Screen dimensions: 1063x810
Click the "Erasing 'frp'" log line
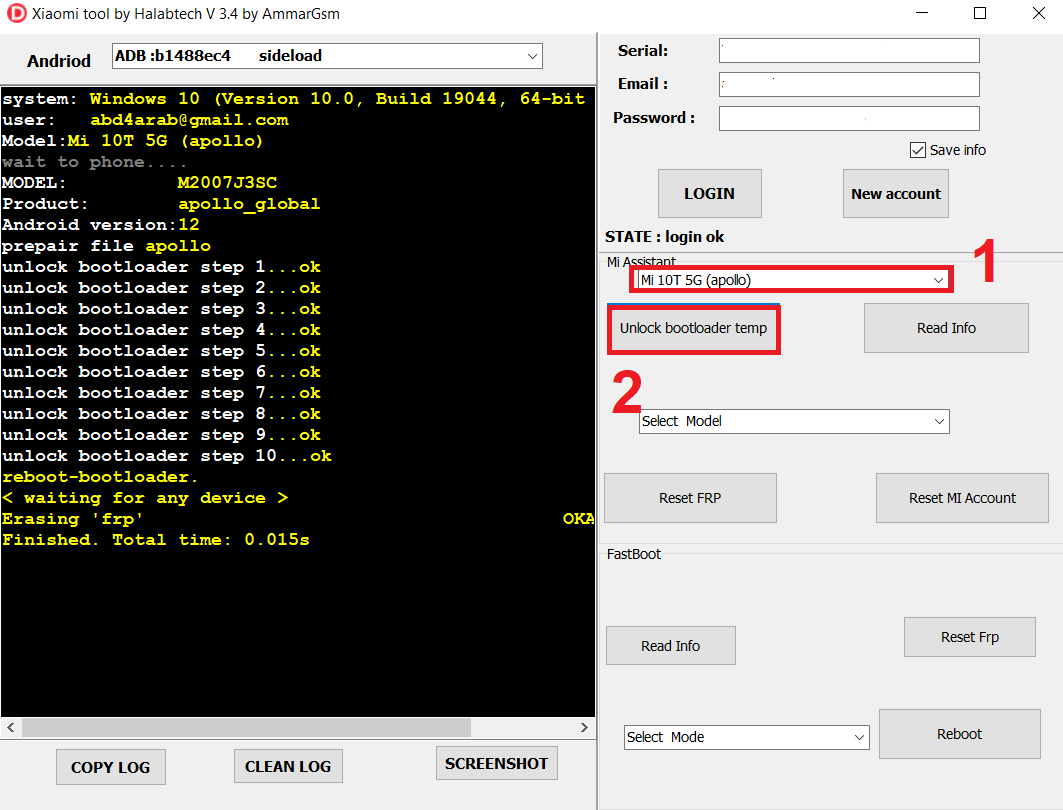pos(73,519)
